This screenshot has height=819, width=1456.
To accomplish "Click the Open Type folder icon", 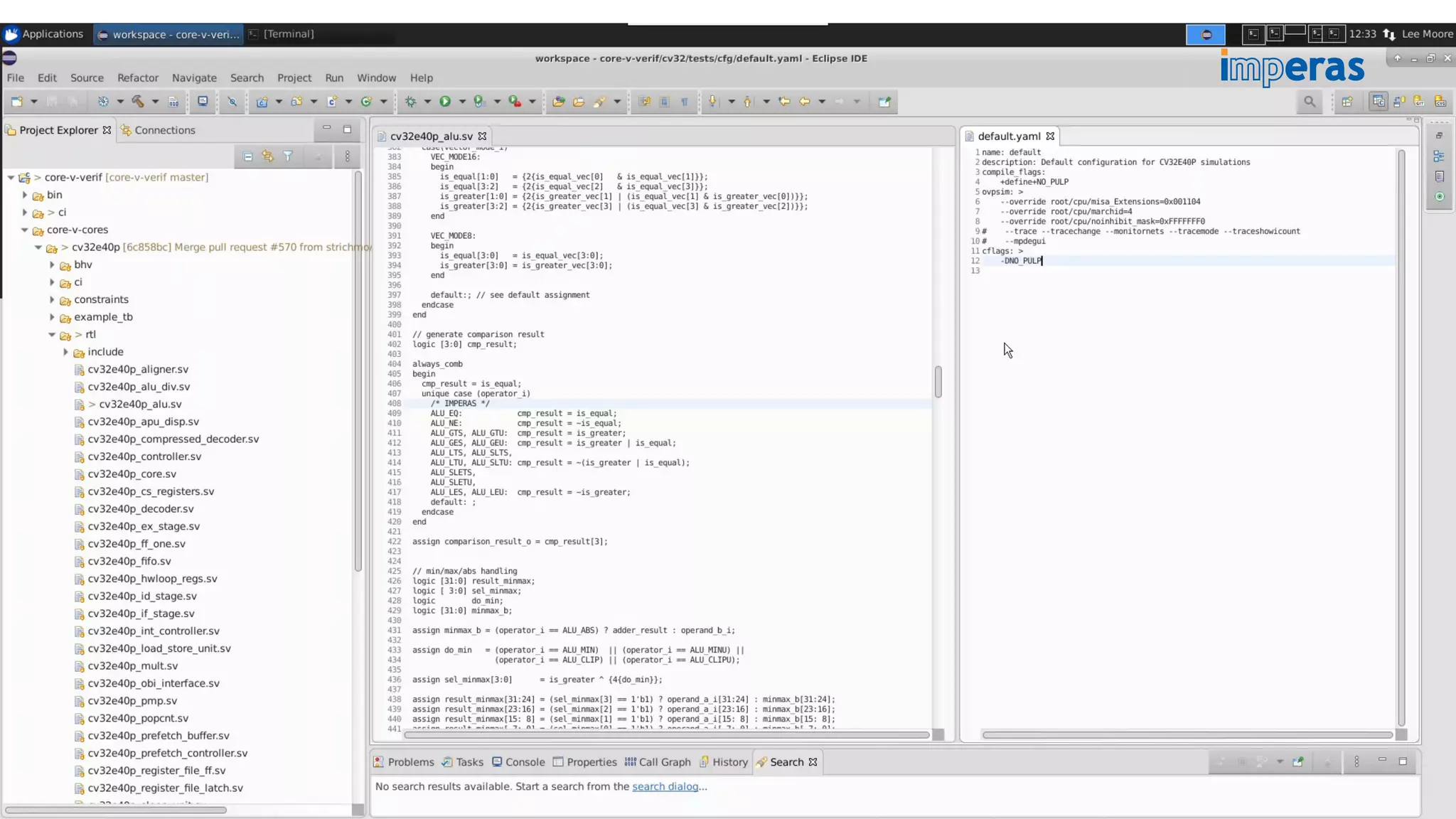I will [559, 102].
